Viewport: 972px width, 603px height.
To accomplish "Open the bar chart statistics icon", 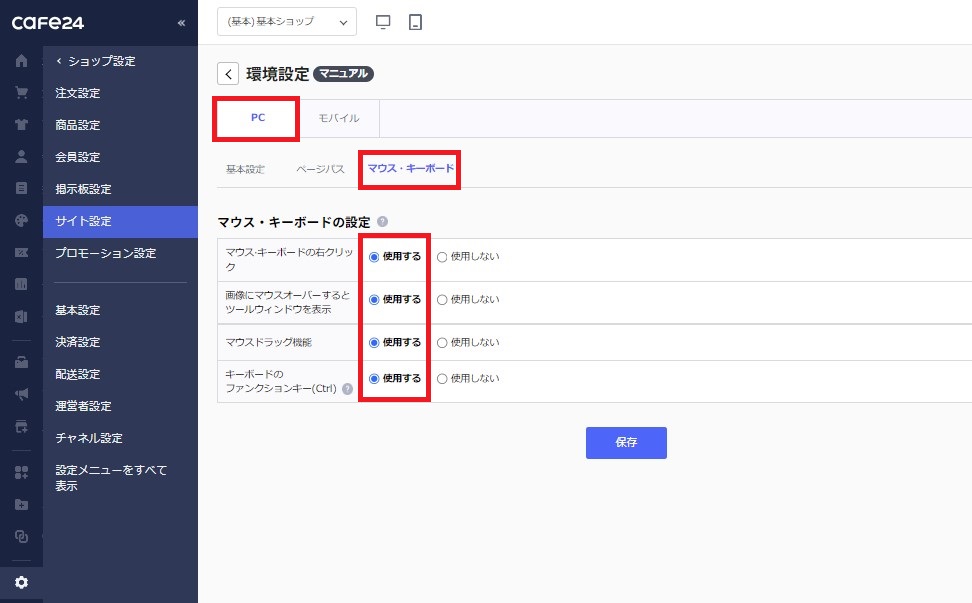I will coord(21,284).
